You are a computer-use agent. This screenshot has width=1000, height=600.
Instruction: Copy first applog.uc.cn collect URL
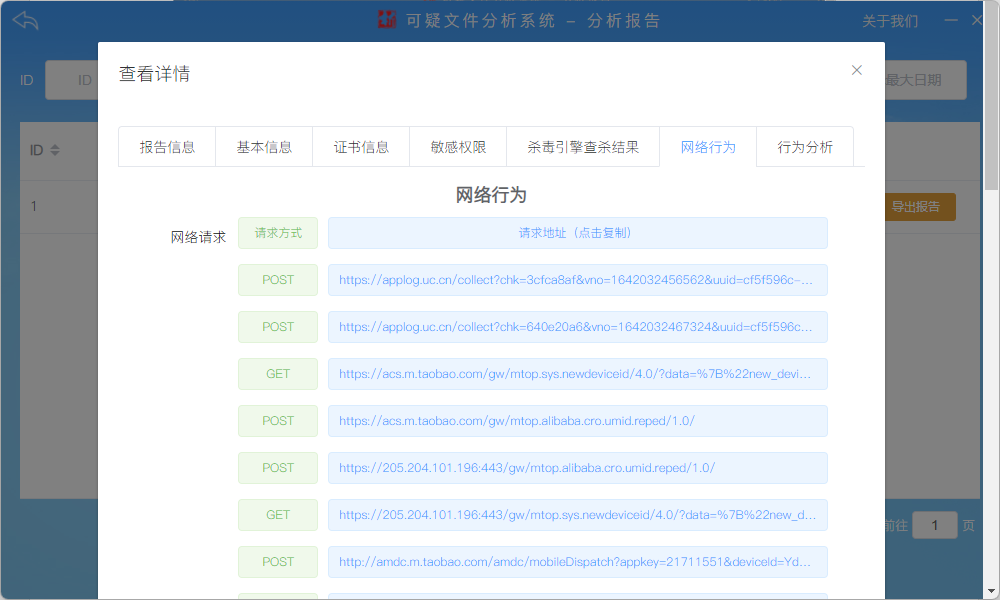click(x=577, y=280)
